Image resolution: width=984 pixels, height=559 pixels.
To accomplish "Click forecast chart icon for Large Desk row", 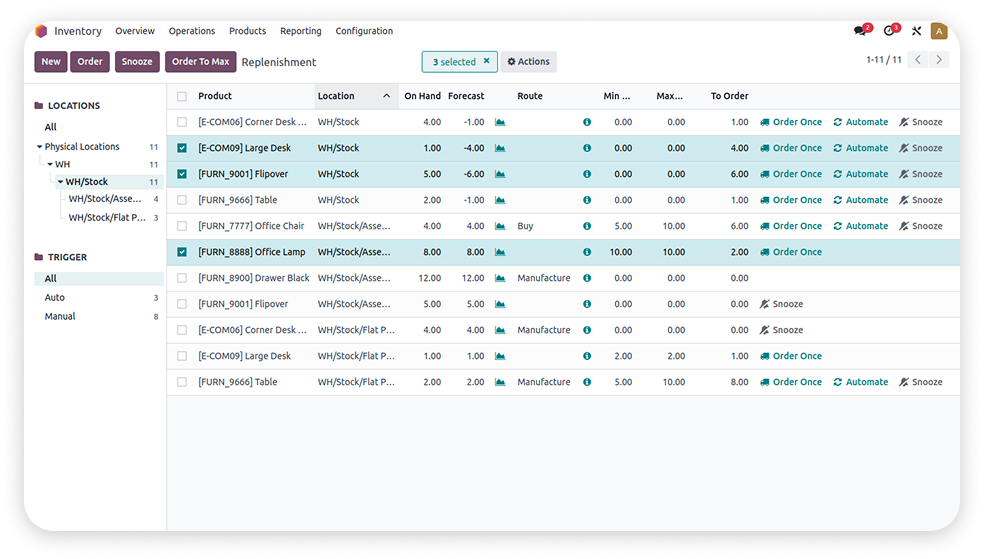I will click(x=500, y=148).
